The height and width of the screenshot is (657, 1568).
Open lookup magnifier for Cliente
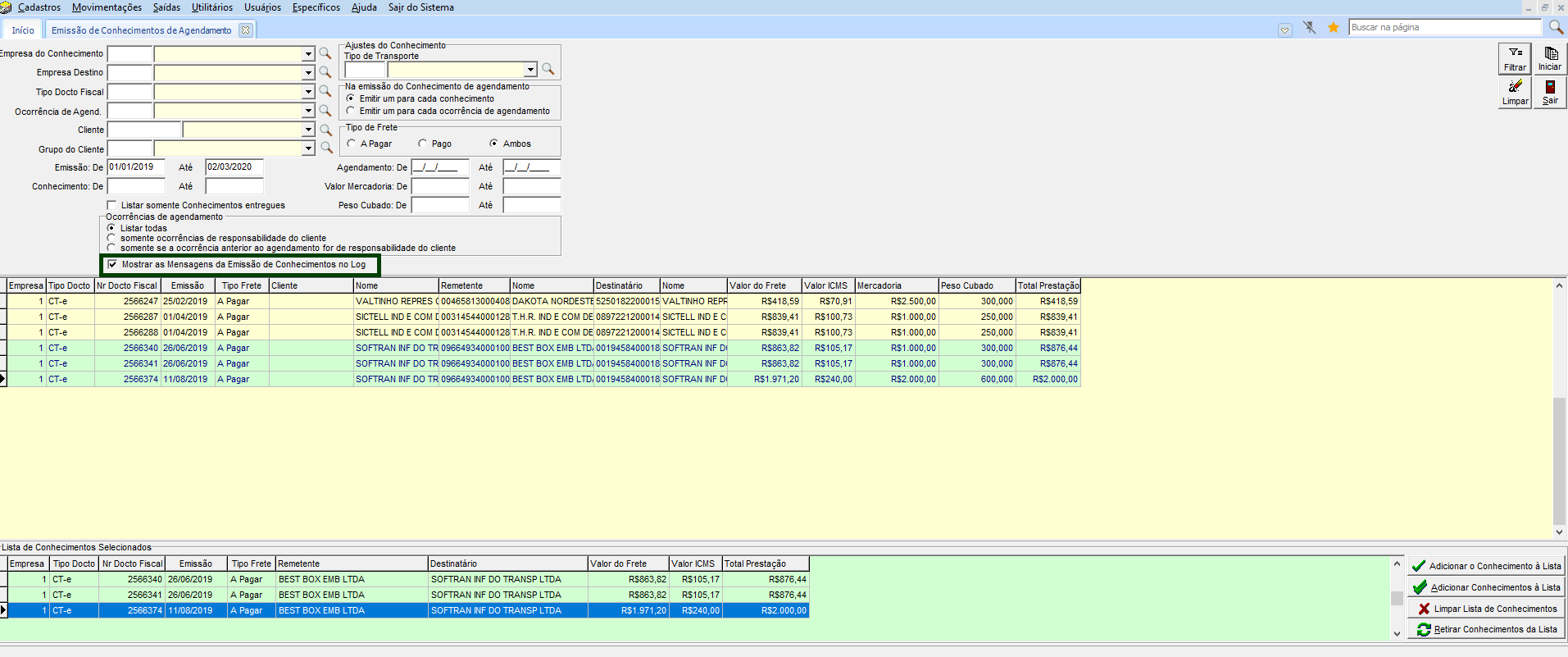(325, 130)
